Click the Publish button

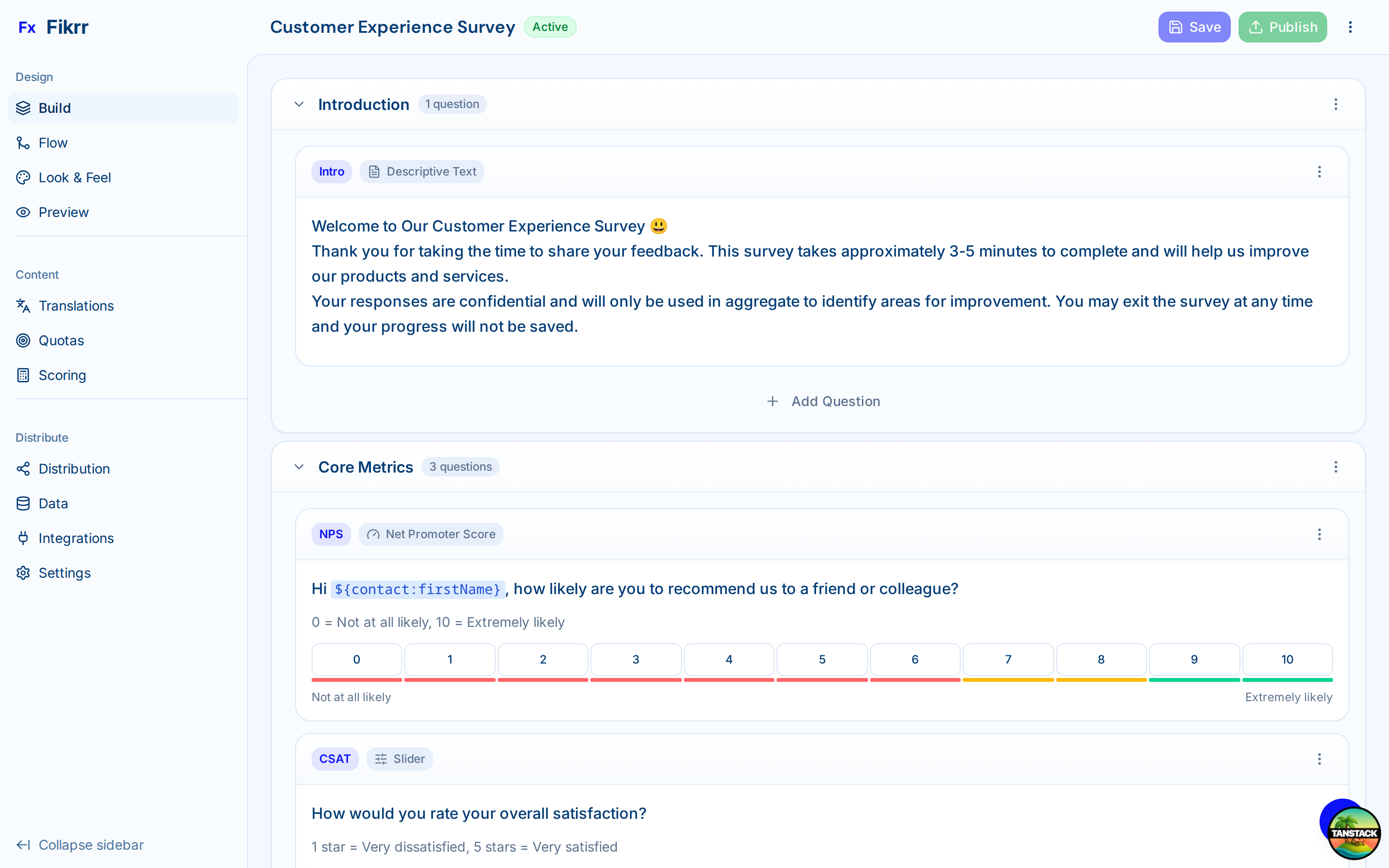(1283, 27)
